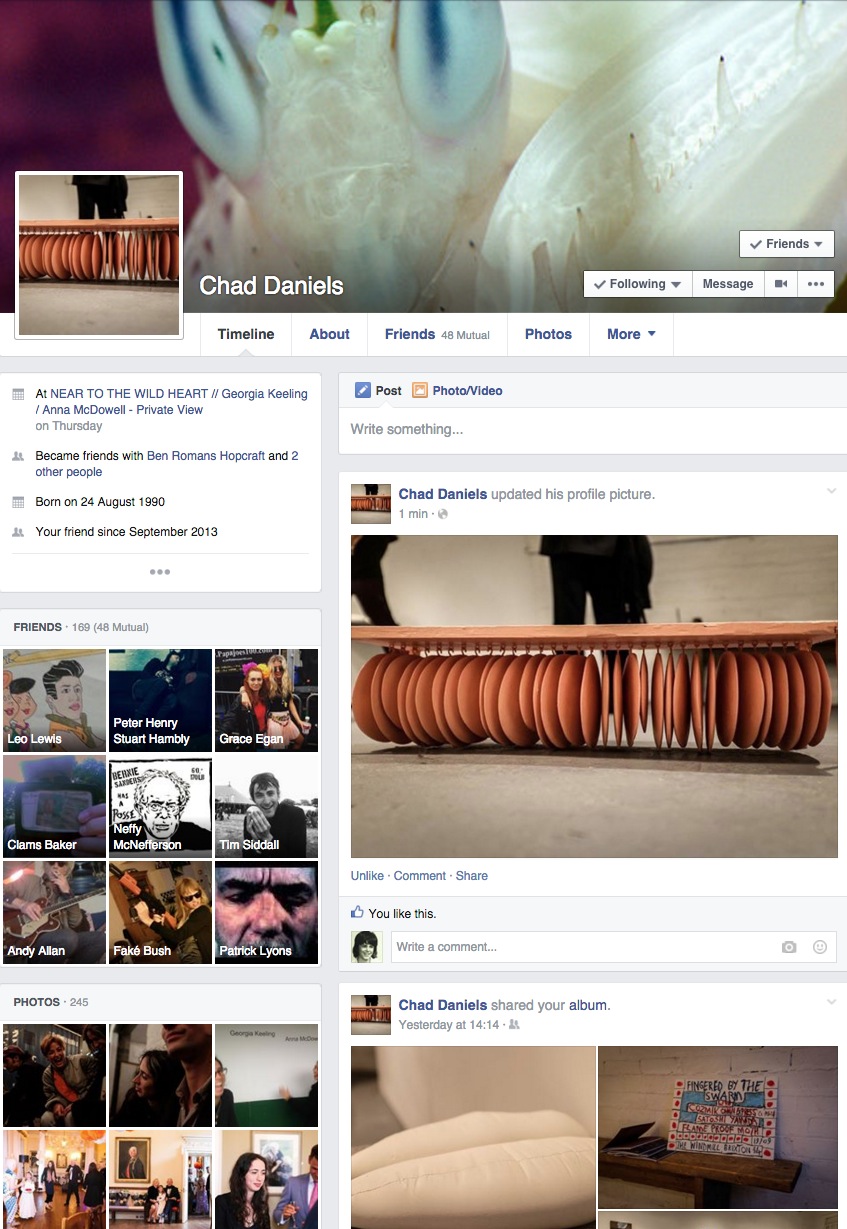Image resolution: width=847 pixels, height=1229 pixels.
Task: Click the Post pencil icon
Action: (x=362, y=391)
